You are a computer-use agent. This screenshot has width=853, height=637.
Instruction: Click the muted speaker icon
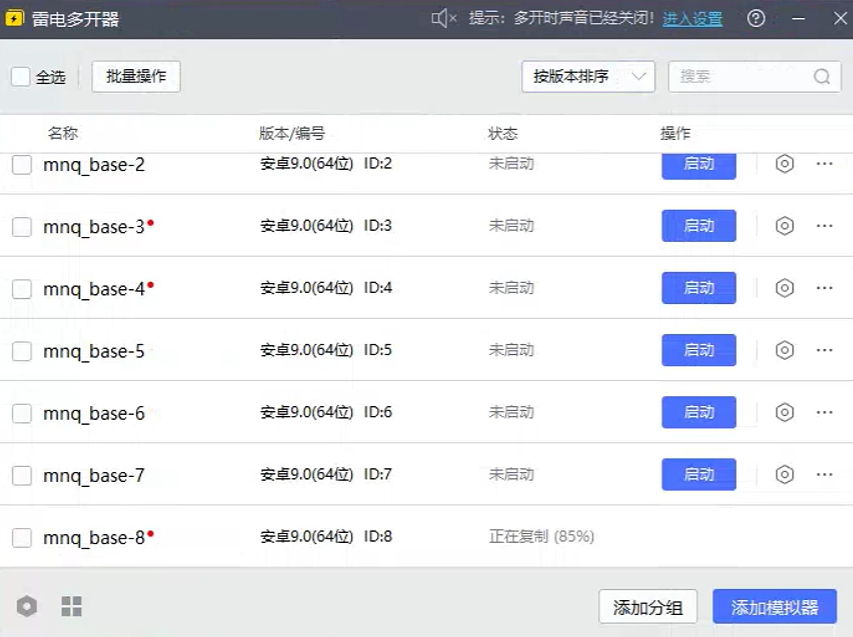point(443,18)
